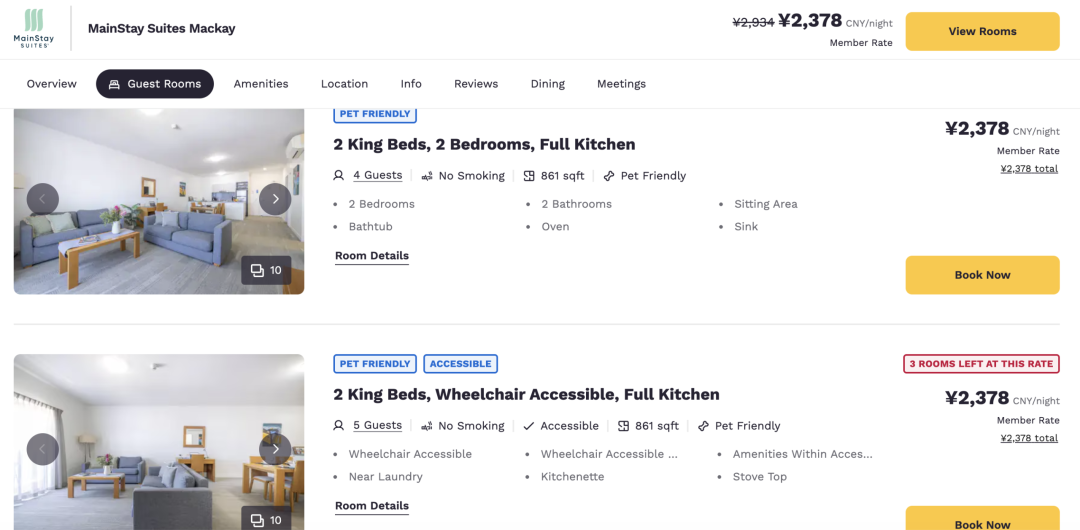Go to the Dining tab

click(x=548, y=84)
